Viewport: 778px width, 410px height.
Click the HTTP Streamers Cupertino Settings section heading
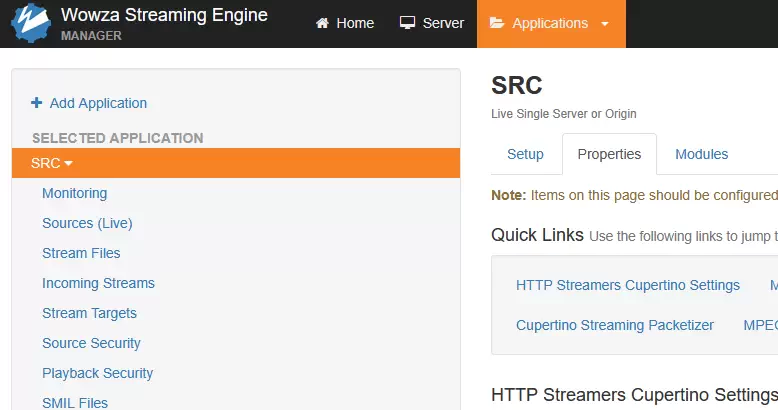(634, 395)
